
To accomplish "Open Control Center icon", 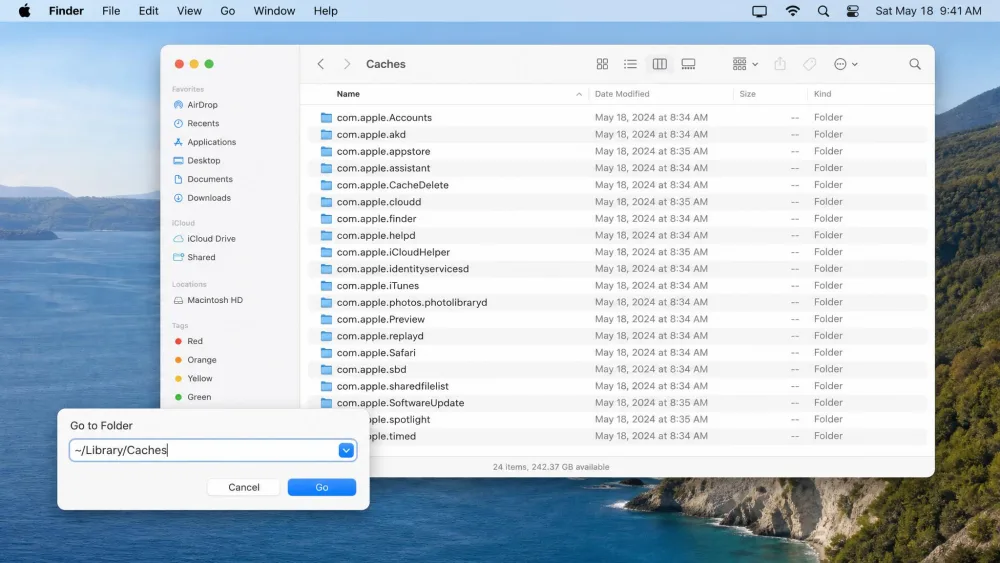I will pos(853,11).
